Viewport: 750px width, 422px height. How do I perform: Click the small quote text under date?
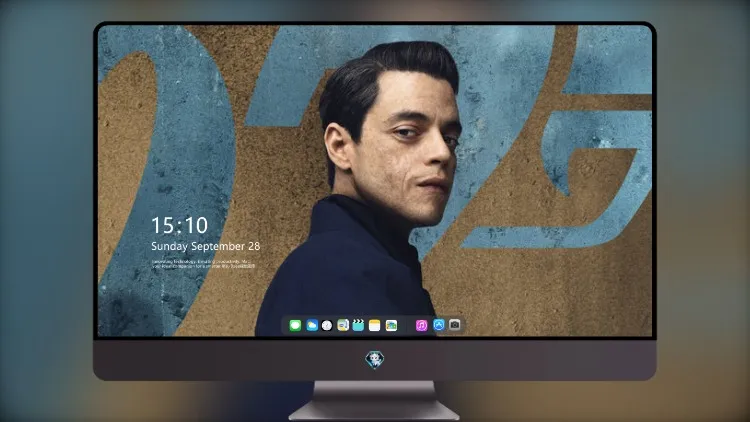[x=203, y=264]
